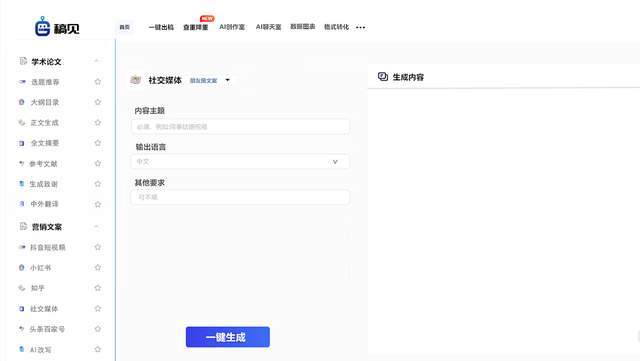
Task: Open 头条百家号 in the sidebar
Action: pyautogui.click(x=47, y=329)
